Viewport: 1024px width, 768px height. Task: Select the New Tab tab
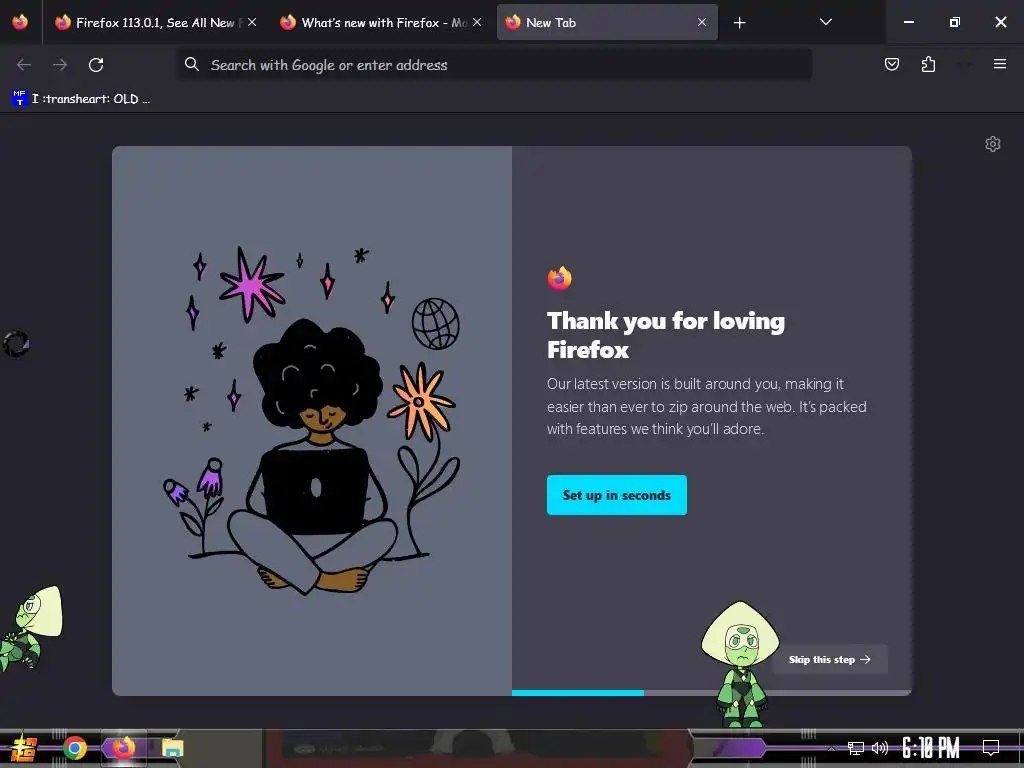[607, 22]
